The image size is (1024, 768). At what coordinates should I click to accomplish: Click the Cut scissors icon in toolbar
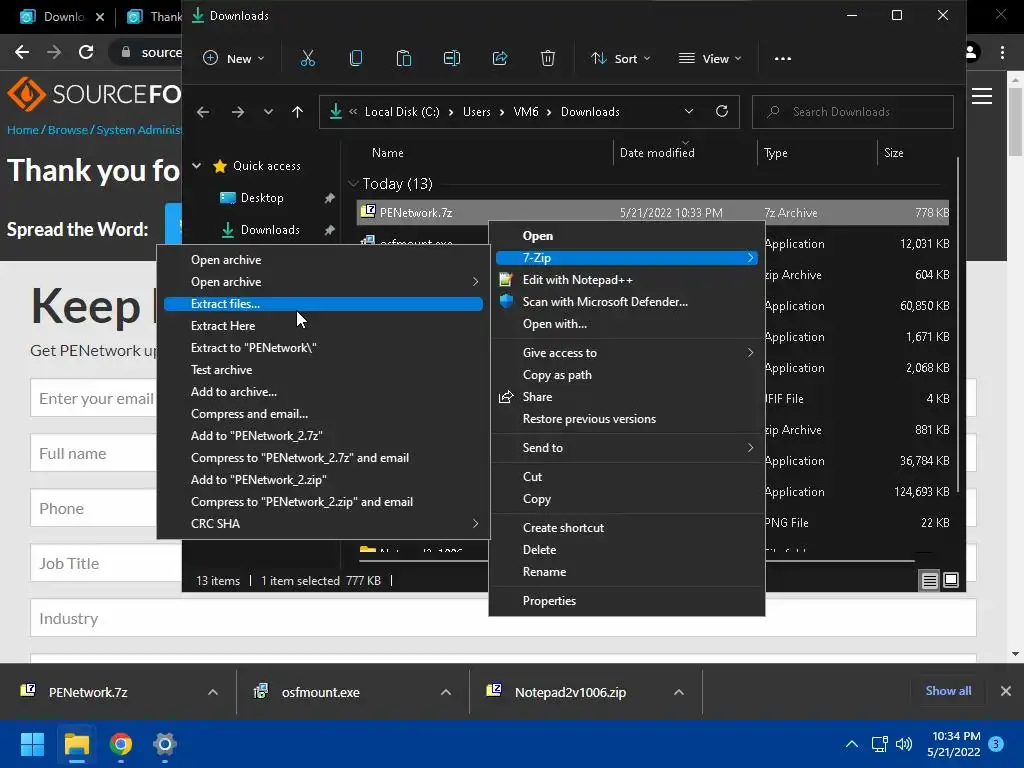308,58
